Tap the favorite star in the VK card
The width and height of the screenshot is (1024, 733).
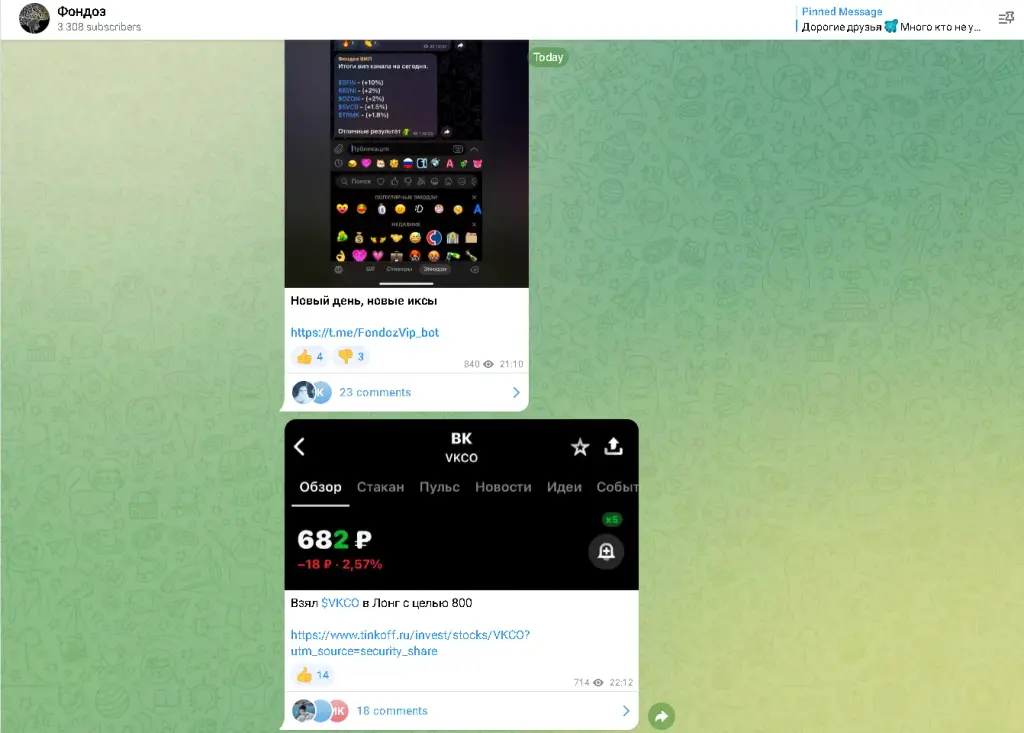(x=580, y=448)
